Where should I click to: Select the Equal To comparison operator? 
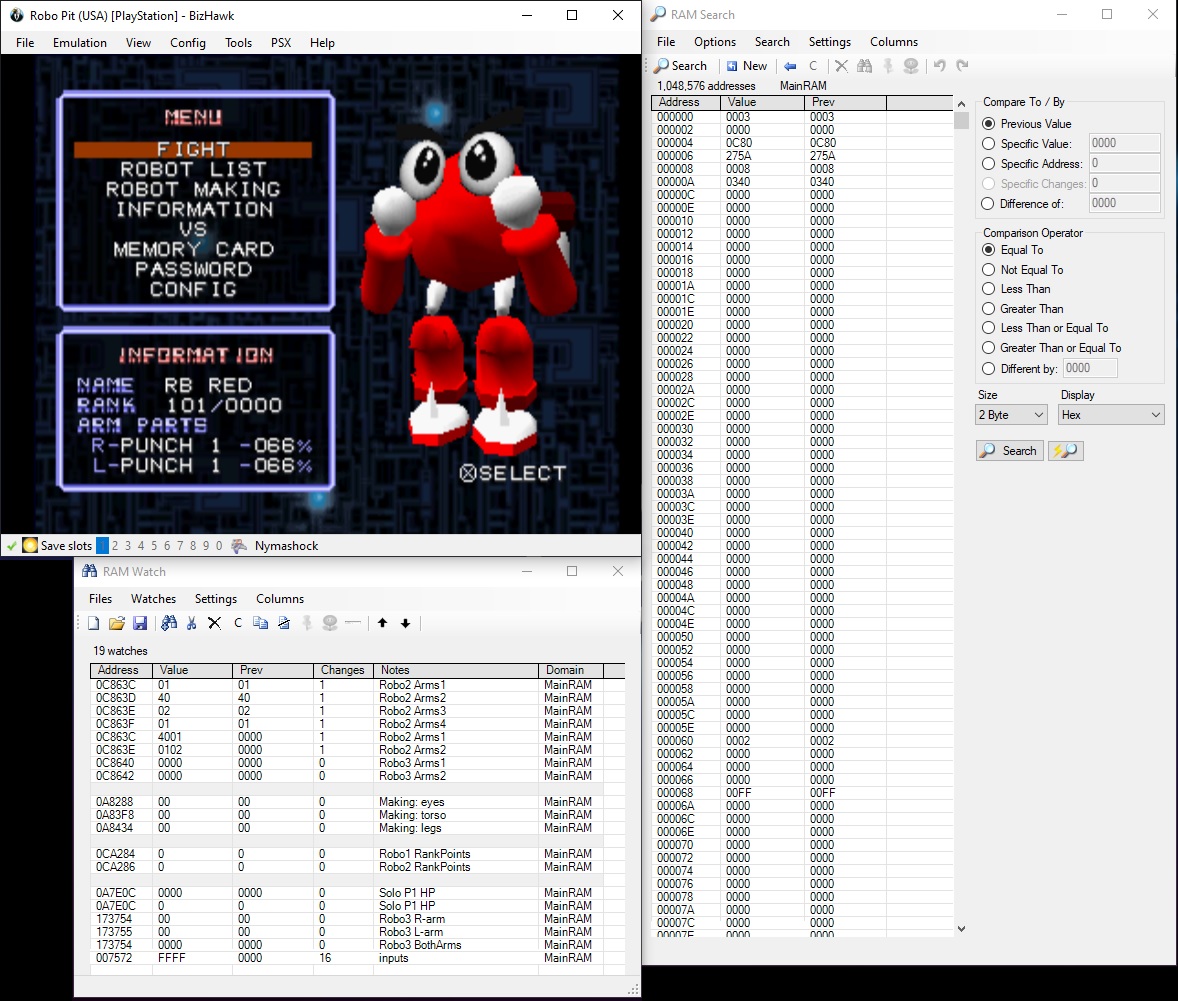[x=989, y=250]
